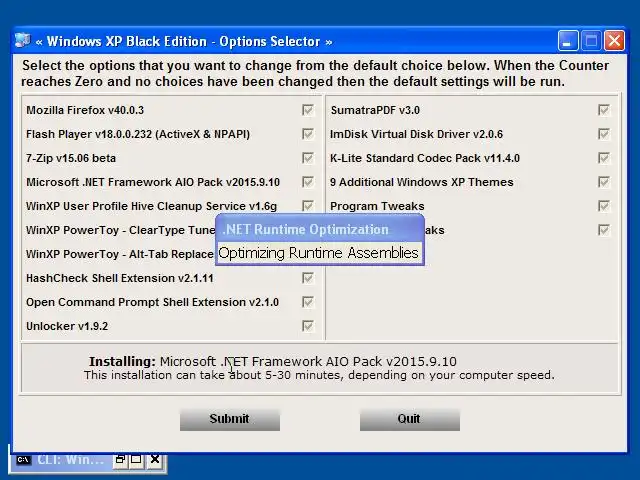
Task: Click the .NET Runtime Optimization popup title
Action: 306,229
